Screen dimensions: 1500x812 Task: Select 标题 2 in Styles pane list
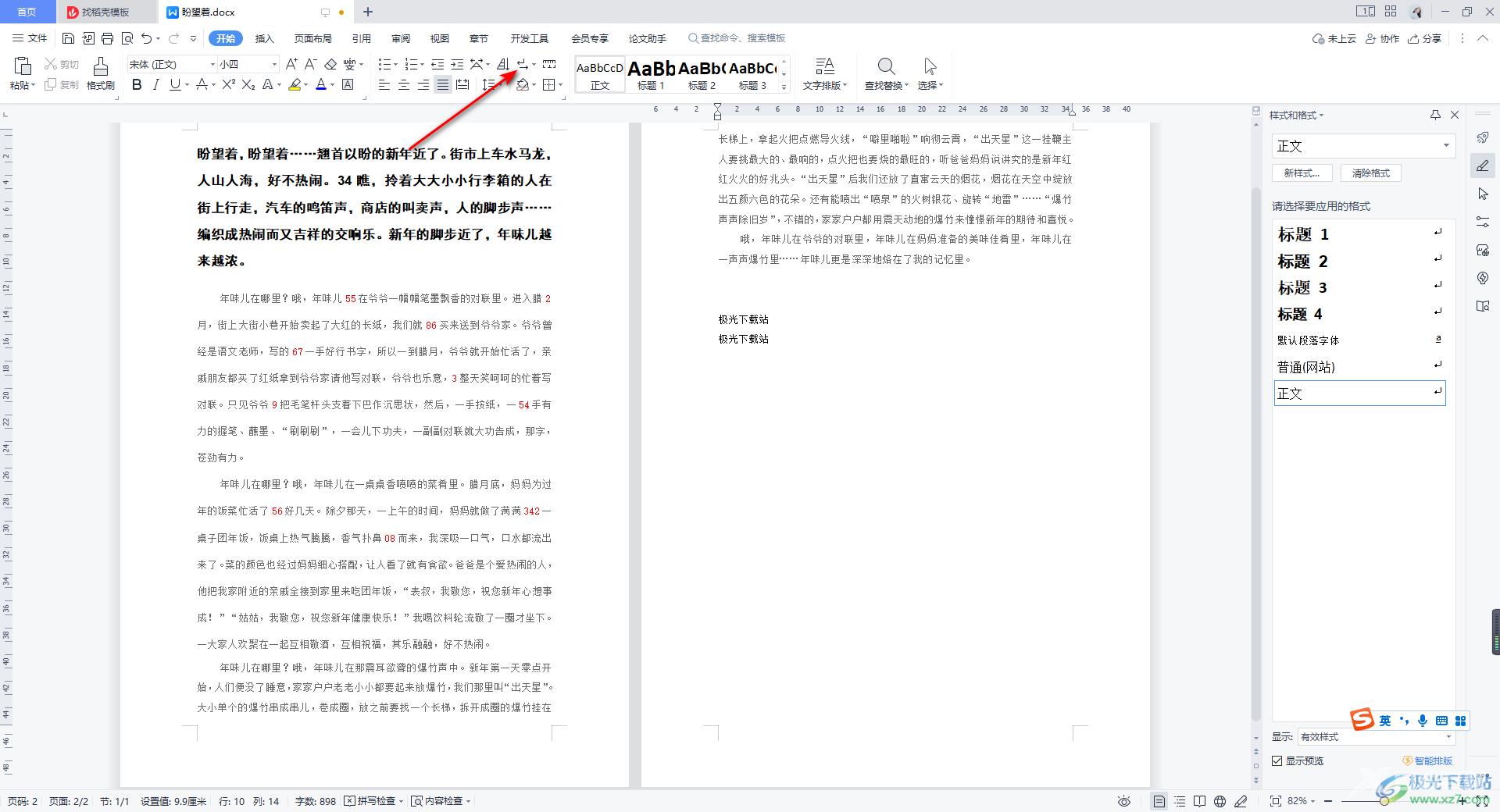pos(1359,261)
